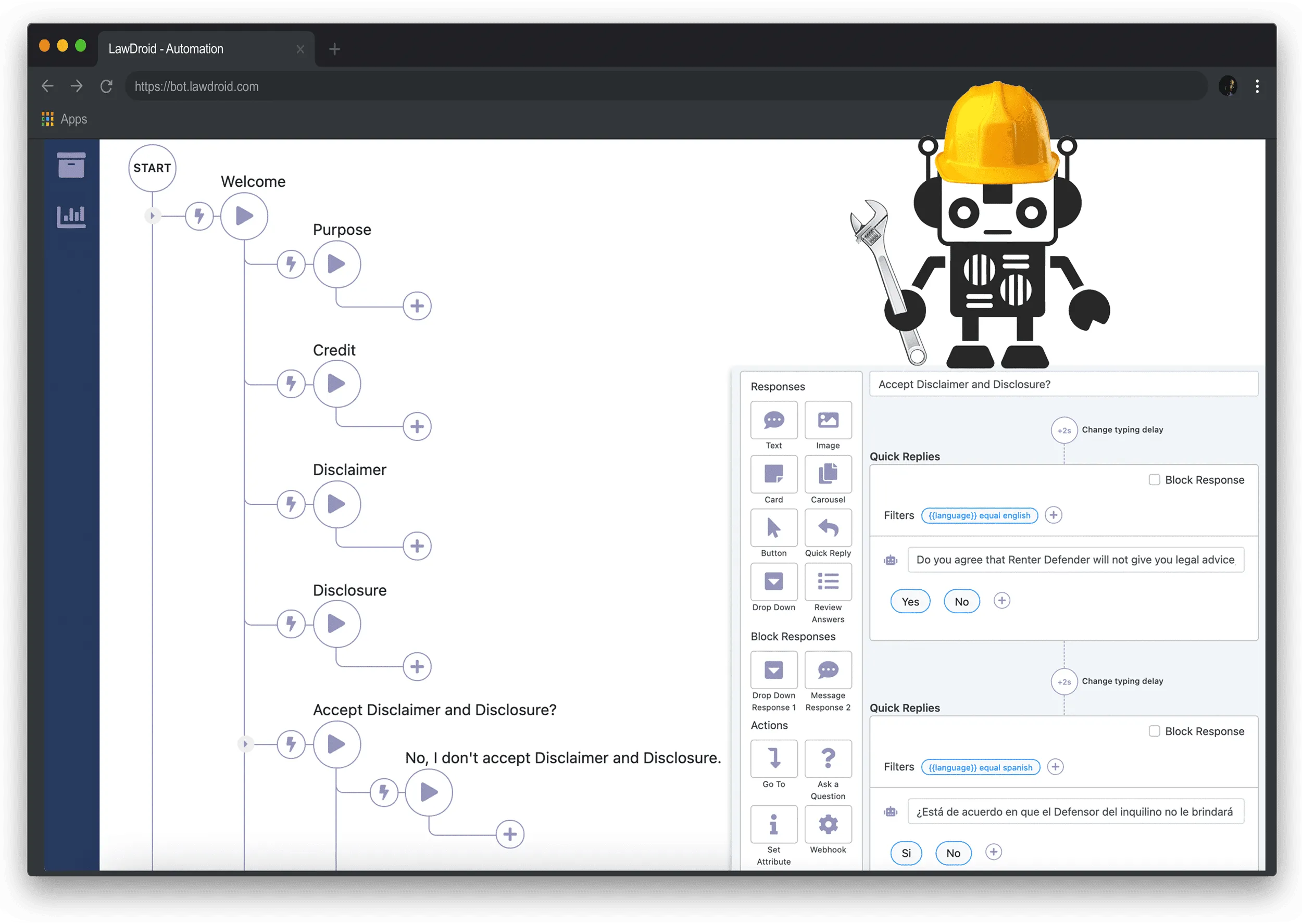Collapse the Welcome branch next to START
Screen dimensions: 1302x924
point(152,216)
